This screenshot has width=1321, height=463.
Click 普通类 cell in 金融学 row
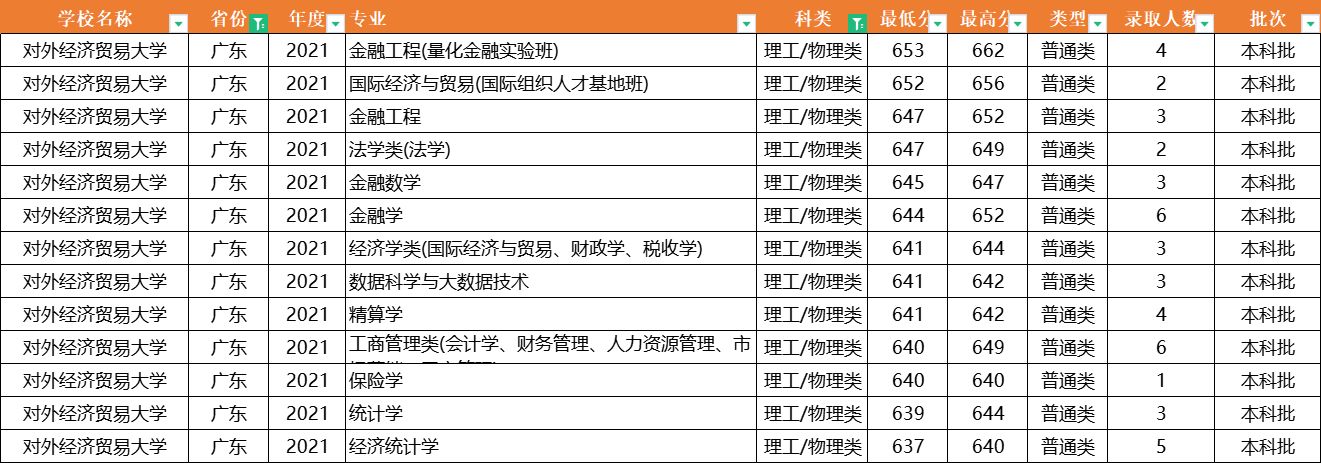coord(1067,216)
